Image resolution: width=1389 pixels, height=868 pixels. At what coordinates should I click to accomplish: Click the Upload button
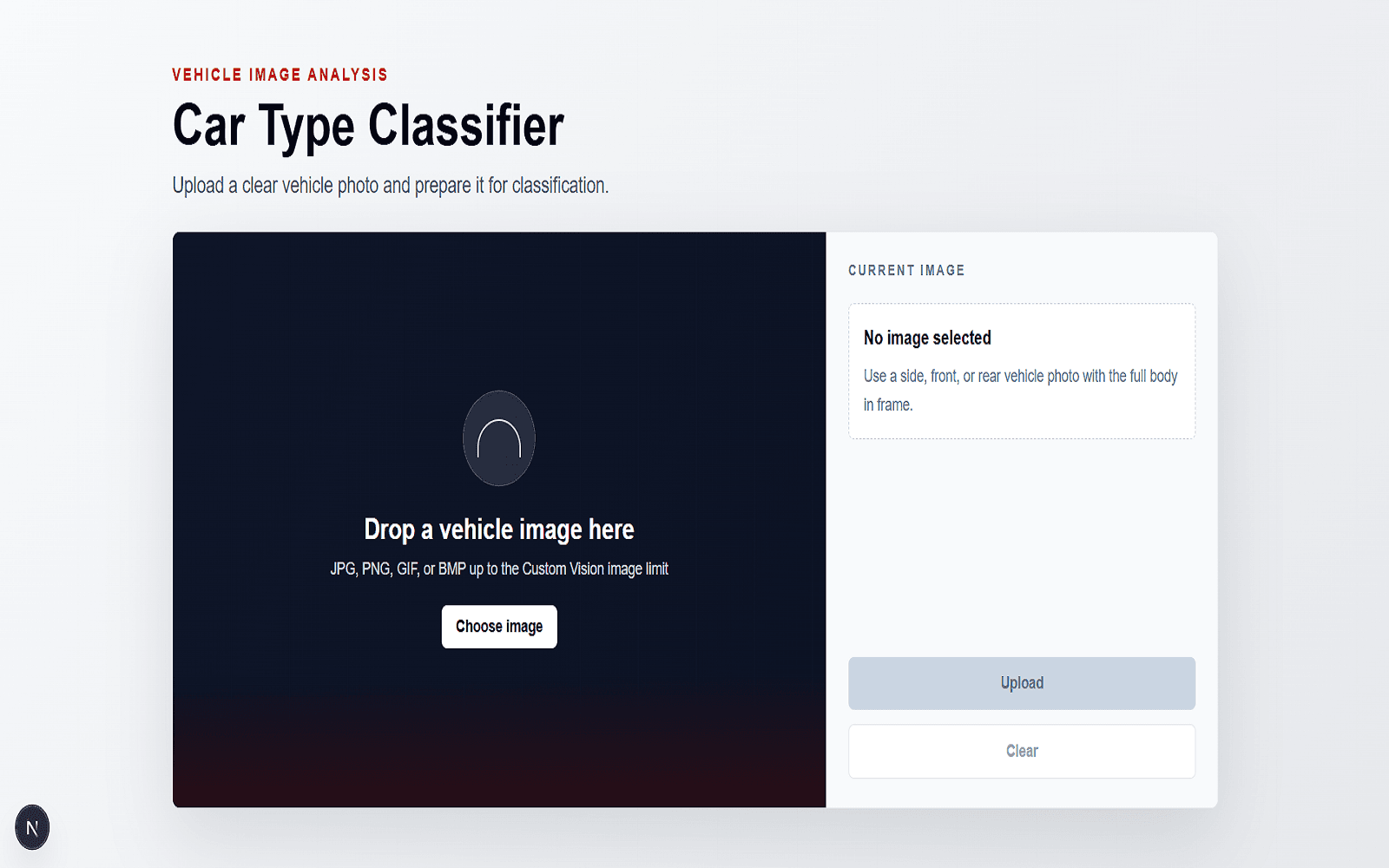click(x=1022, y=683)
